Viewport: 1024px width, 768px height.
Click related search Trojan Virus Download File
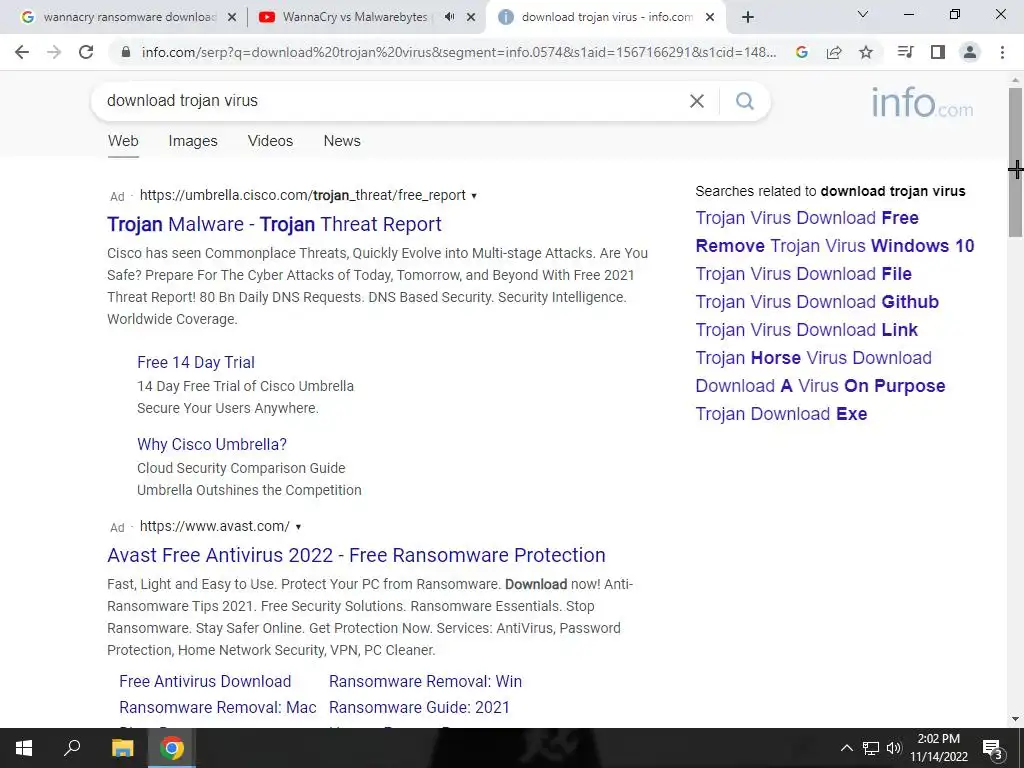click(803, 274)
